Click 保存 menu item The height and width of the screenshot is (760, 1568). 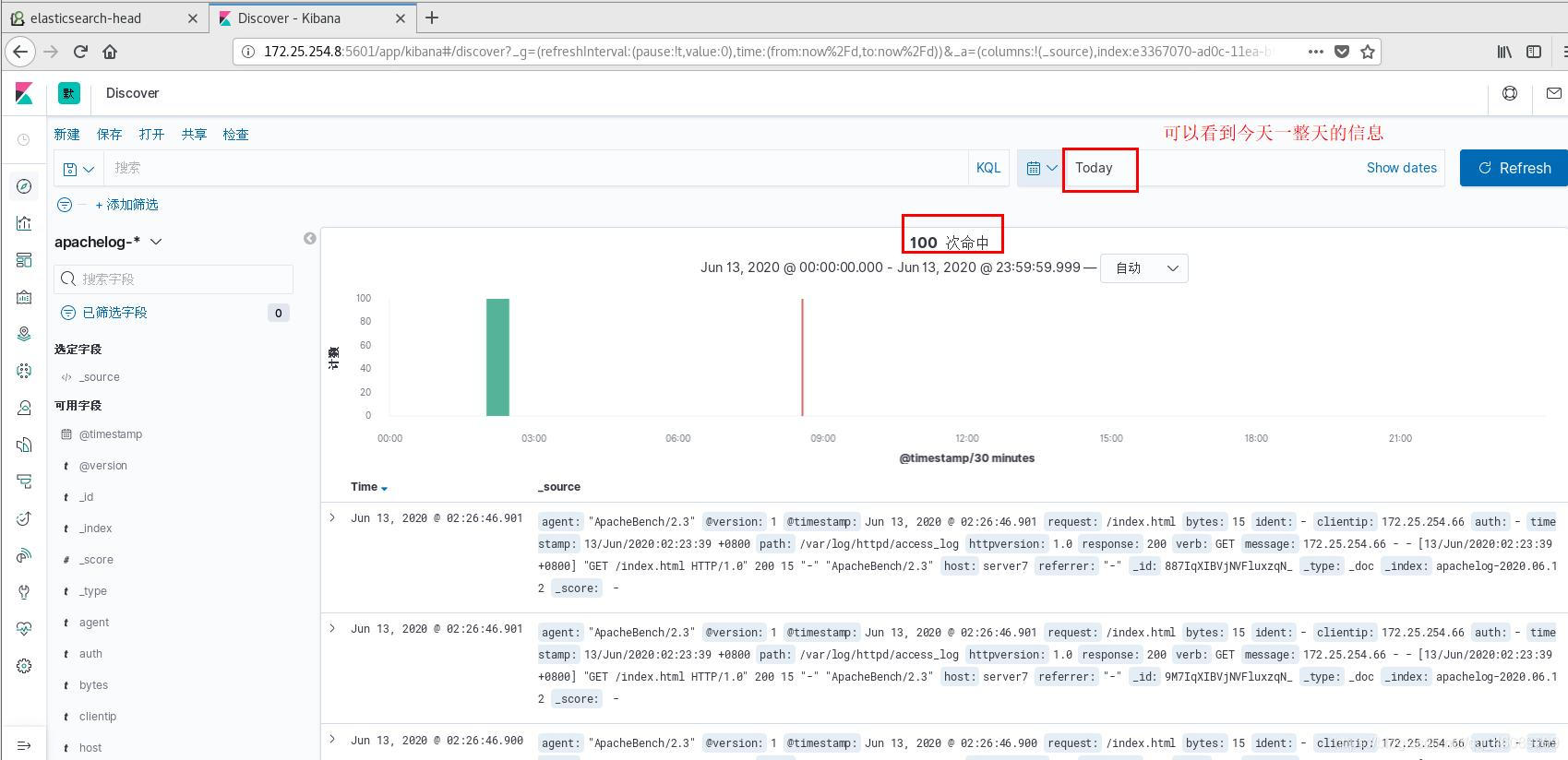109,135
